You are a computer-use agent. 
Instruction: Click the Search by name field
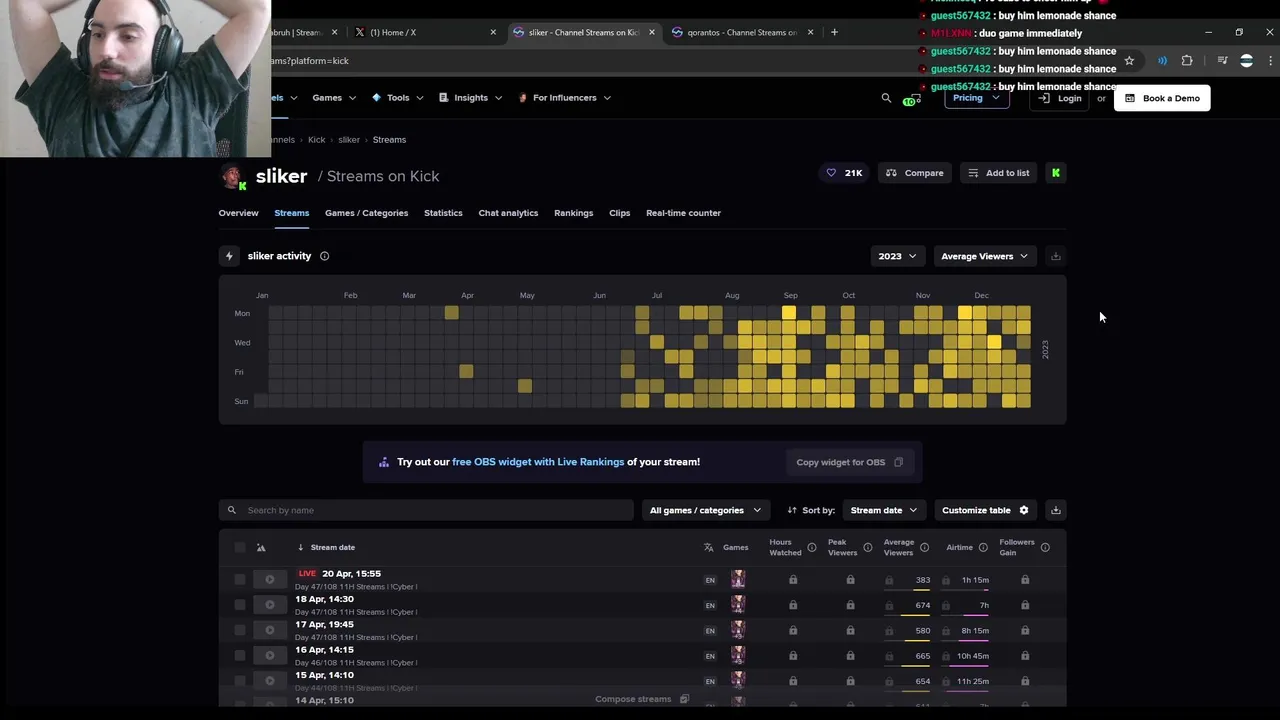click(426, 510)
